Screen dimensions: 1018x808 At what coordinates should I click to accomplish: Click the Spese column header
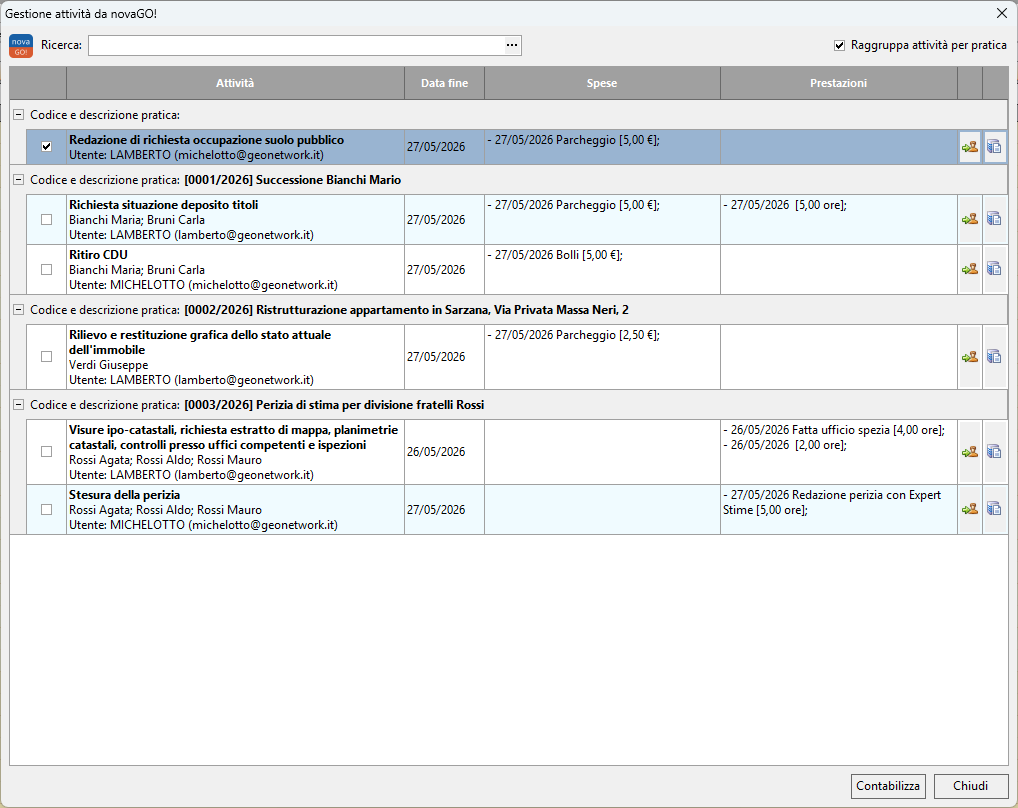pos(602,83)
